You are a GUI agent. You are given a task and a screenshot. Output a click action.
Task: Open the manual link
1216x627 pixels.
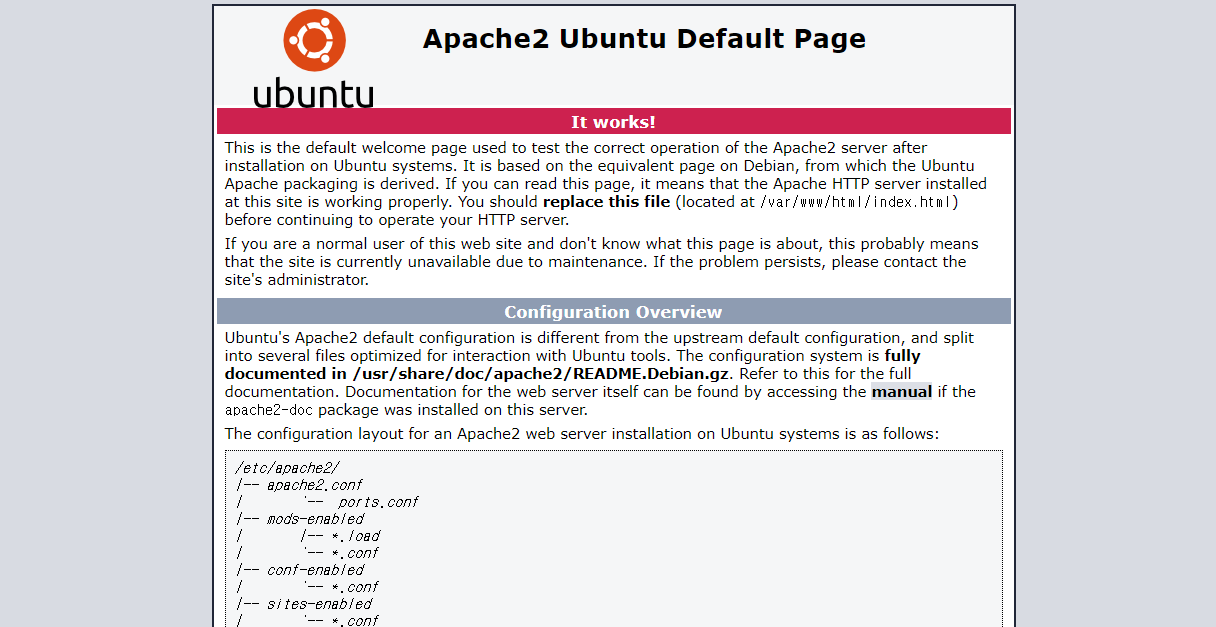pyautogui.click(x=901, y=392)
